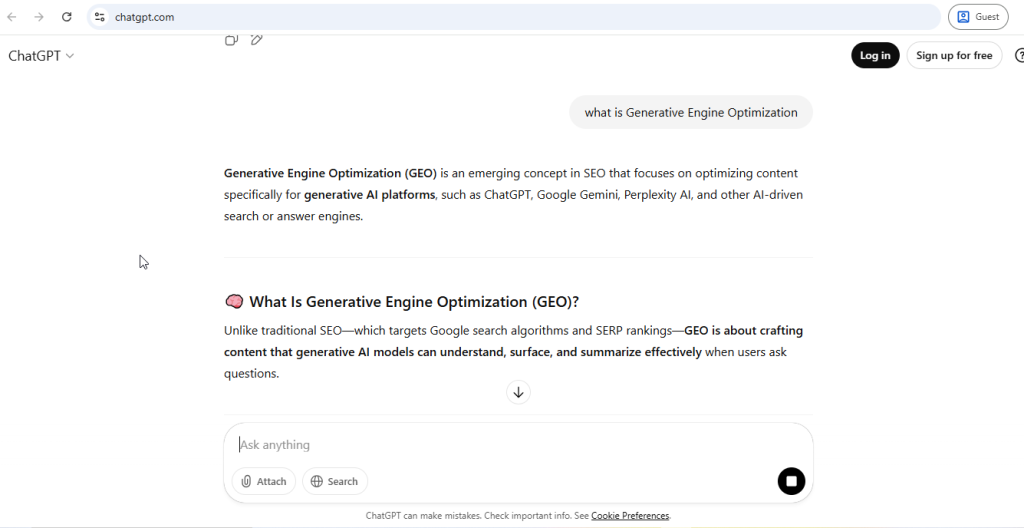The height and width of the screenshot is (528, 1024).
Task: Click the browser forward arrow
Action: (39, 17)
